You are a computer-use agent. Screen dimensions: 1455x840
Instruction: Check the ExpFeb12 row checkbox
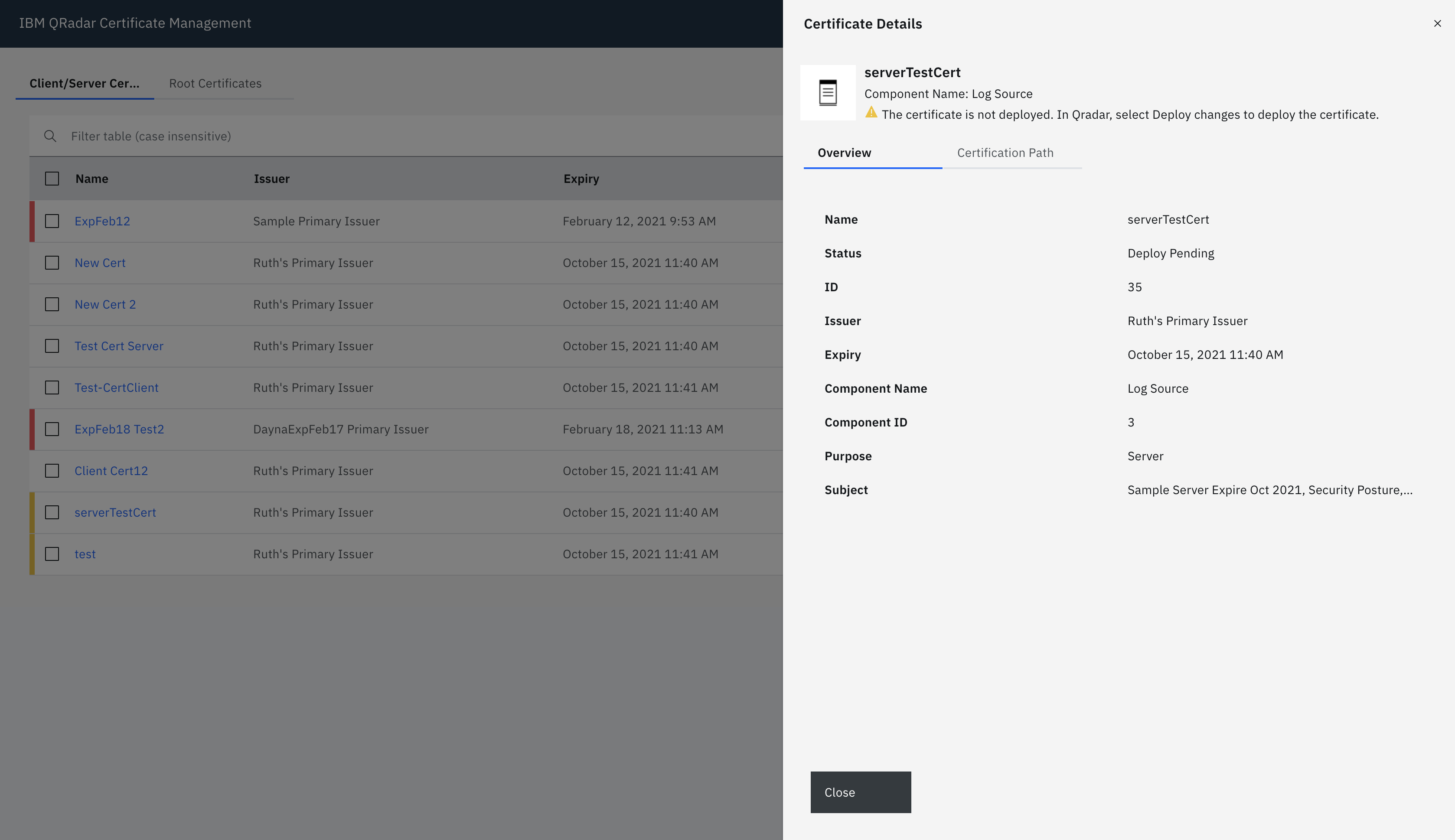pyautogui.click(x=52, y=221)
